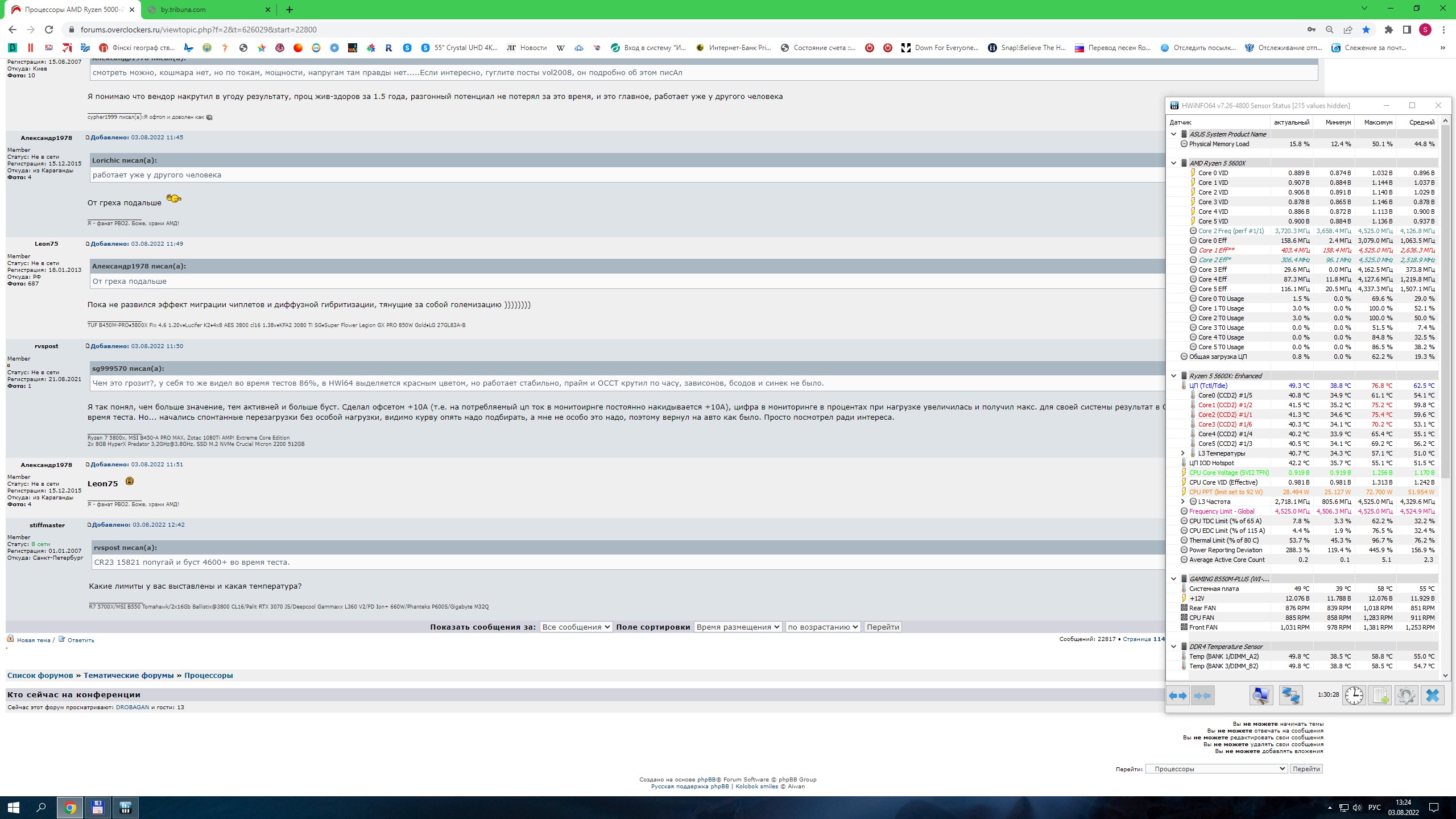Bookmark page with star icon
Screen dimensions: 1456x819
1366,30
